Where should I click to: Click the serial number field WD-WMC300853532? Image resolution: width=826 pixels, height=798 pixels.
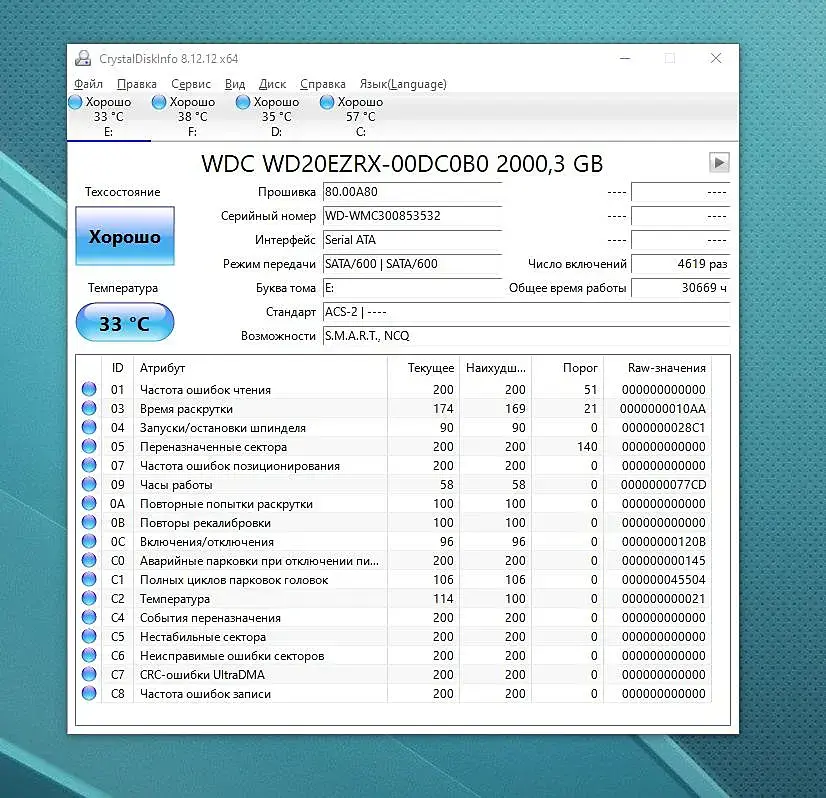click(x=412, y=216)
